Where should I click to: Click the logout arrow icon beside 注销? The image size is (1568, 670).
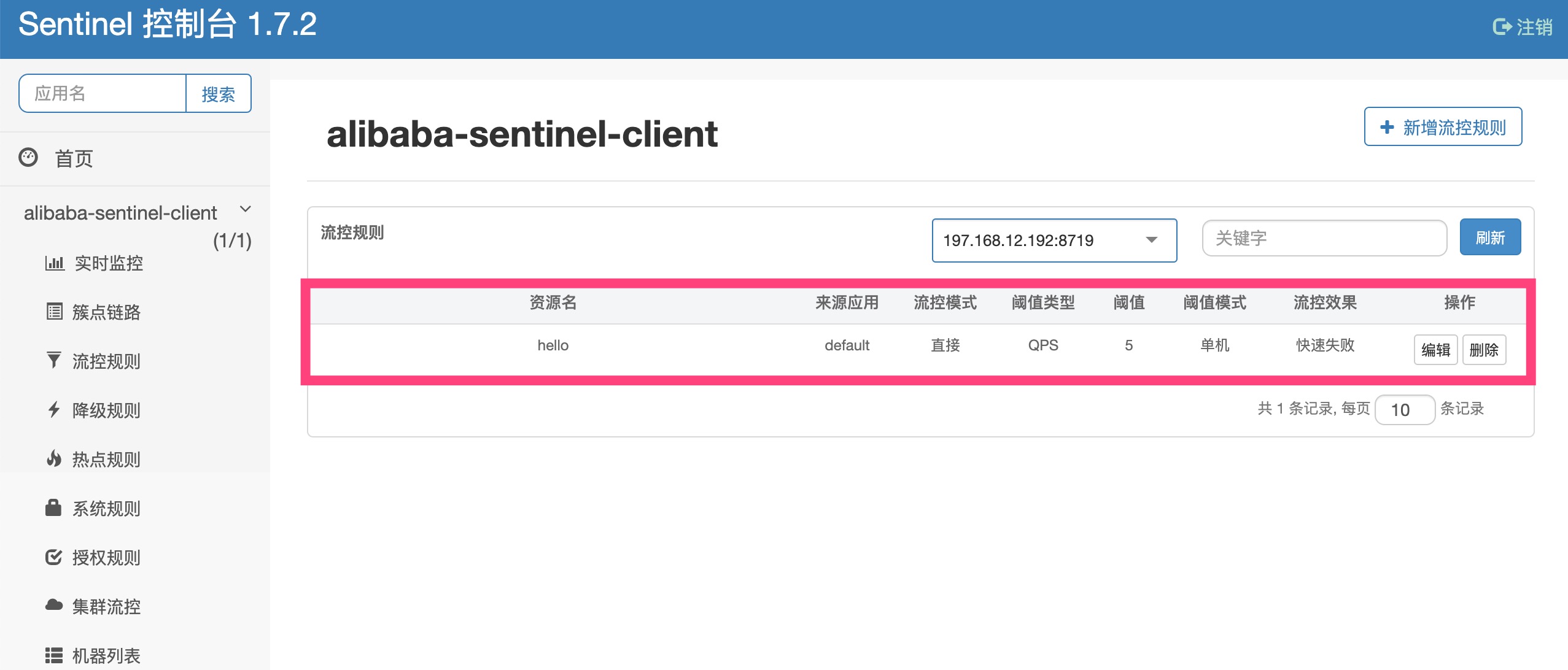1502,27
